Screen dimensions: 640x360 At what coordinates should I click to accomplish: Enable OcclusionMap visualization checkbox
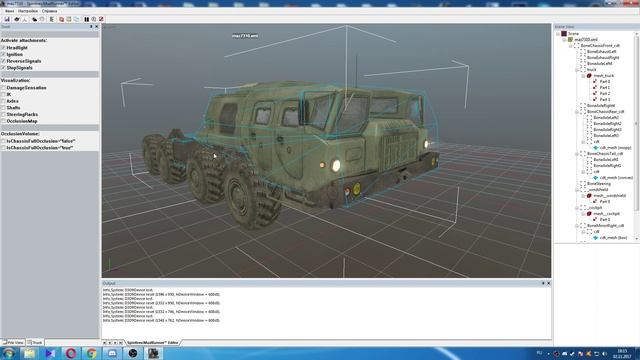click(x=3, y=121)
